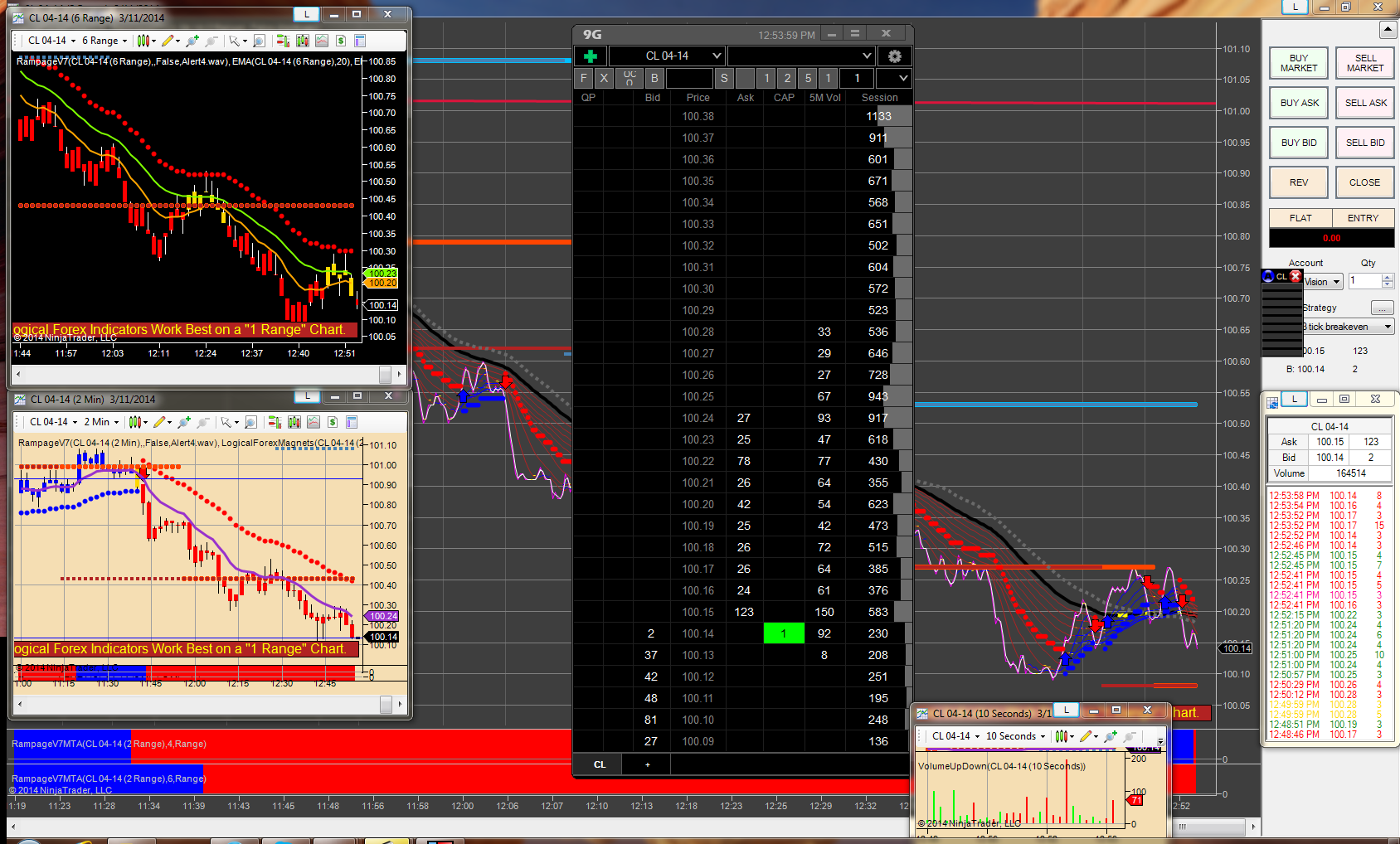Toggle the F button in 9G window
The width and height of the screenshot is (1400, 844).
click(x=584, y=78)
